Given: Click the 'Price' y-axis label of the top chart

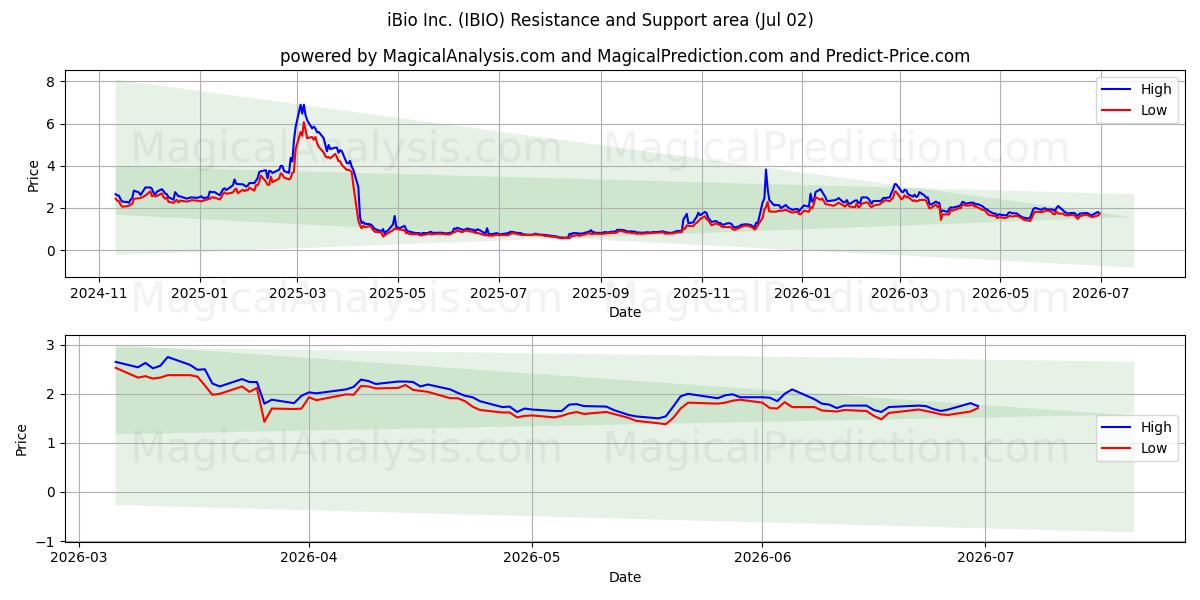Looking at the screenshot, I should [x=33, y=174].
